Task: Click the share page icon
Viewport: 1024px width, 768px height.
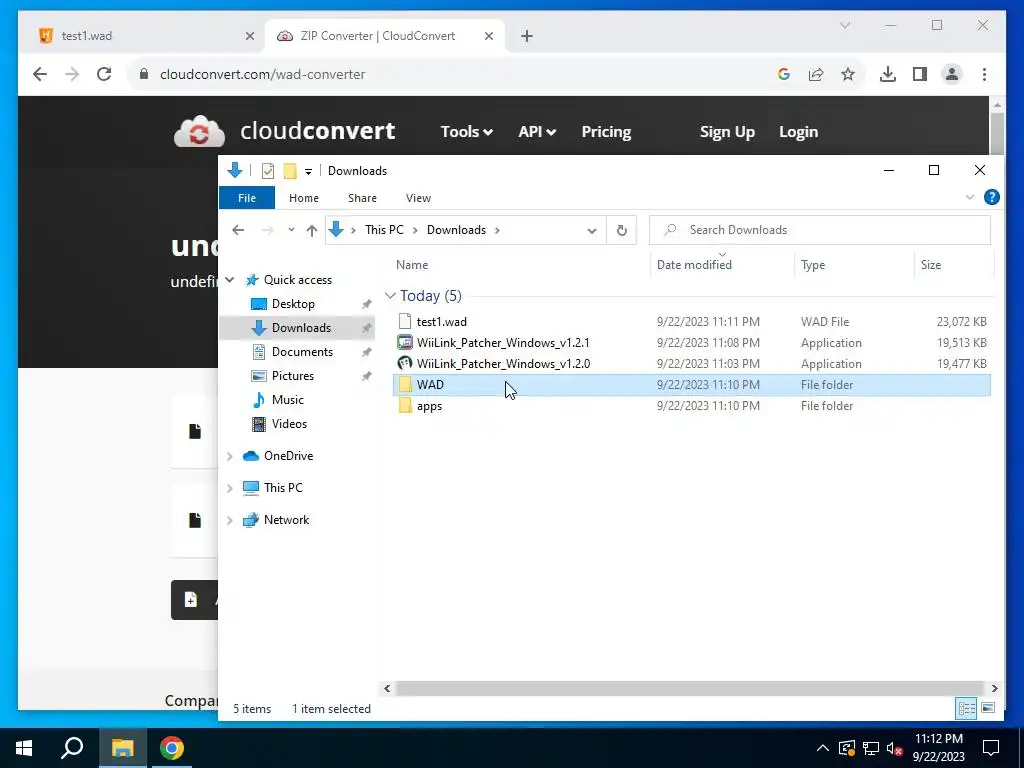Action: 816,74
